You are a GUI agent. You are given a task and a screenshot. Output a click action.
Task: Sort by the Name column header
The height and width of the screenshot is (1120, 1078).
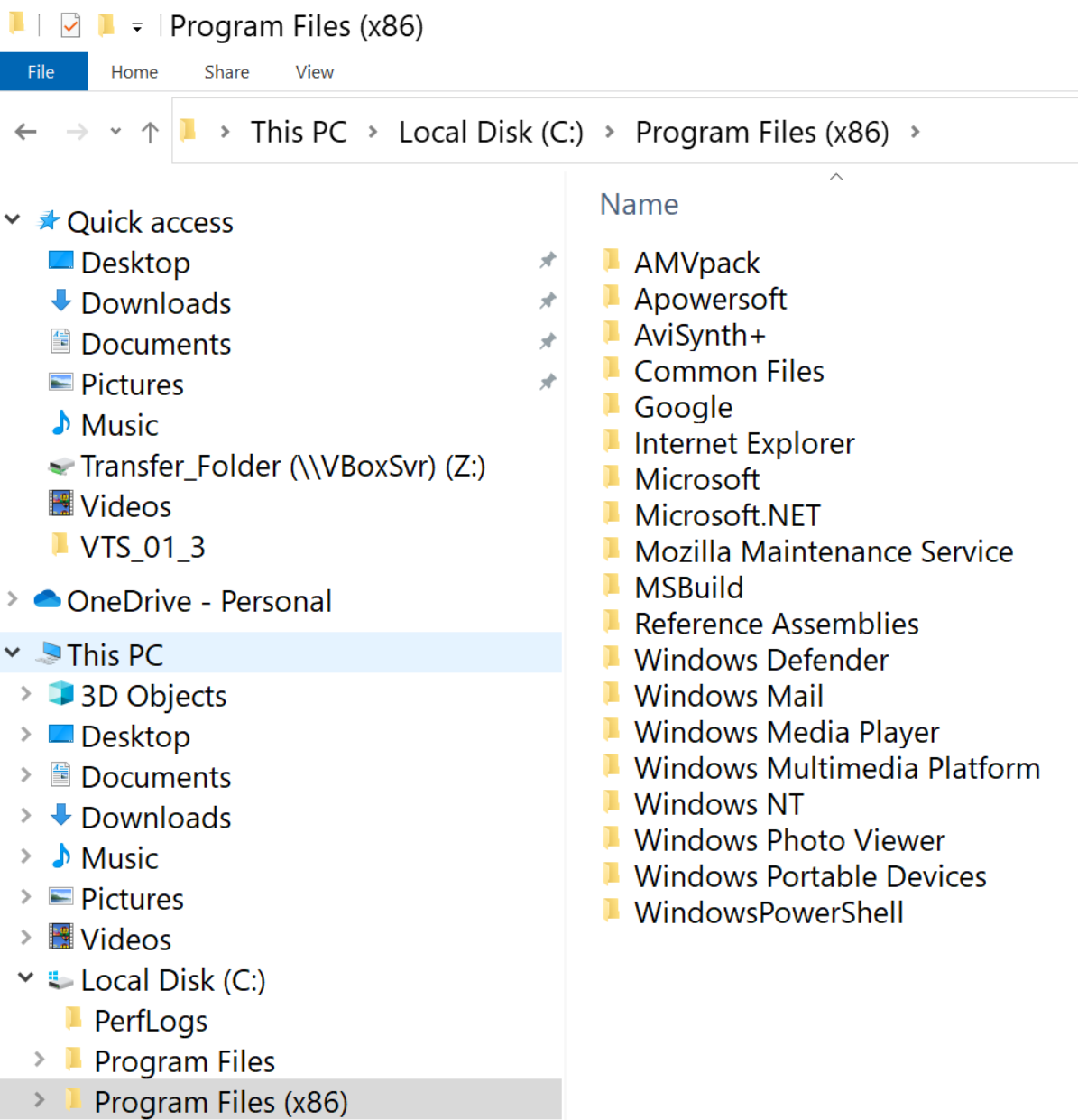(640, 205)
